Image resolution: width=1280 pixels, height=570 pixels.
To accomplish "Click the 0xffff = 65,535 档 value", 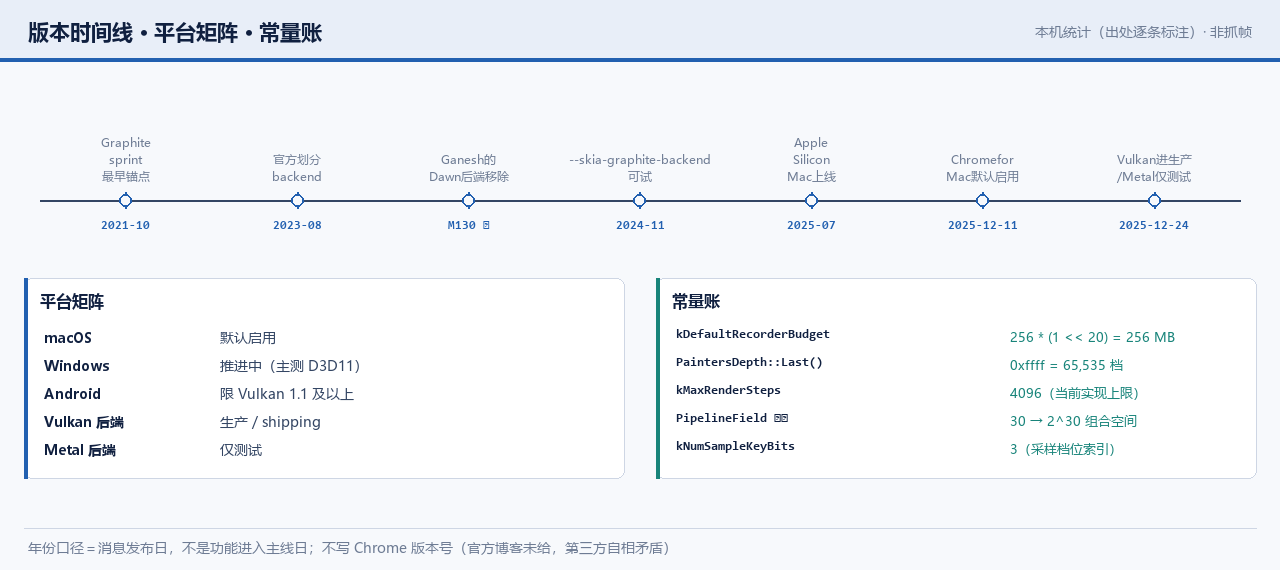I will [x=1066, y=366].
